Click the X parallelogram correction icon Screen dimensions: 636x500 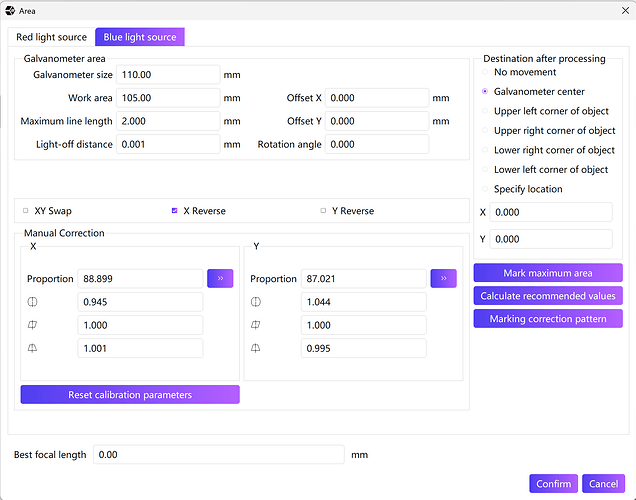click(32, 325)
